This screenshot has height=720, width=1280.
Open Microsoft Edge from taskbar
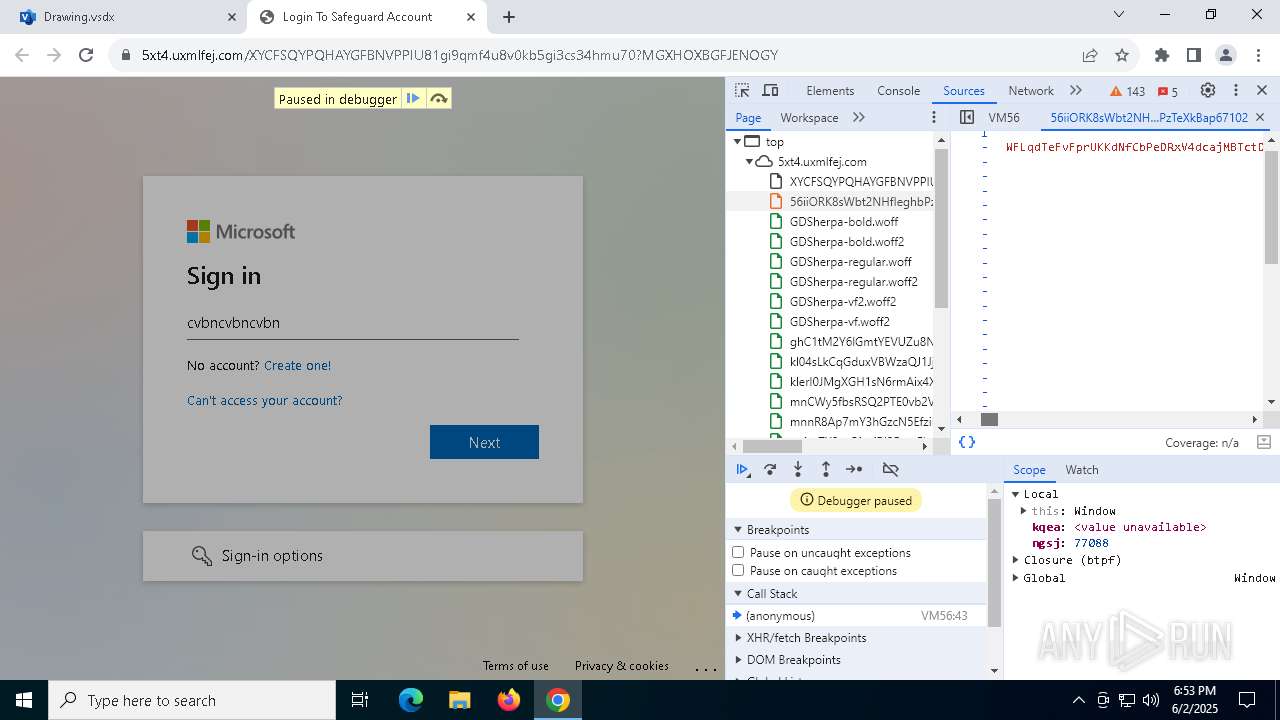pyautogui.click(x=411, y=700)
